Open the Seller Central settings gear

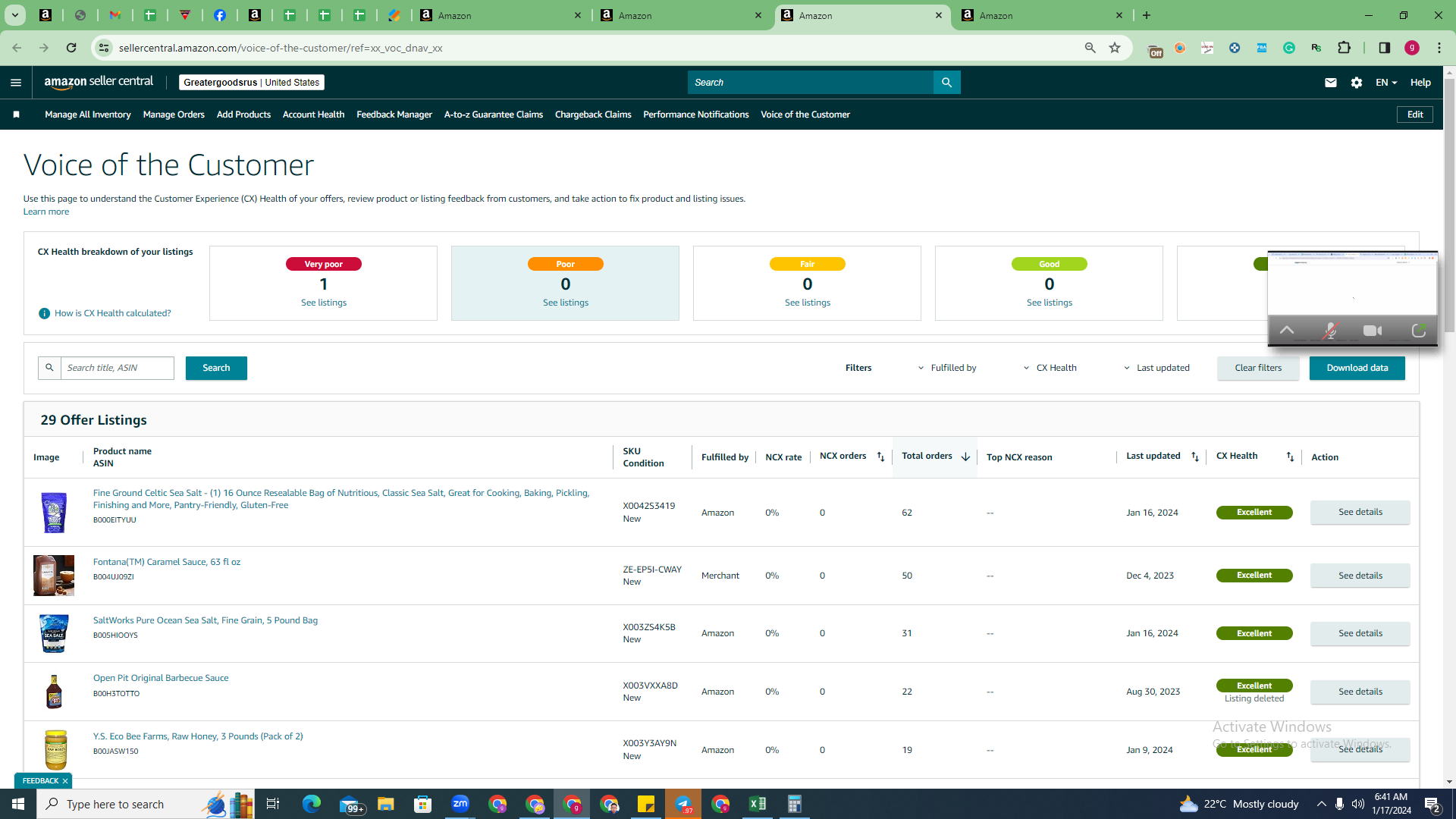[x=1357, y=83]
